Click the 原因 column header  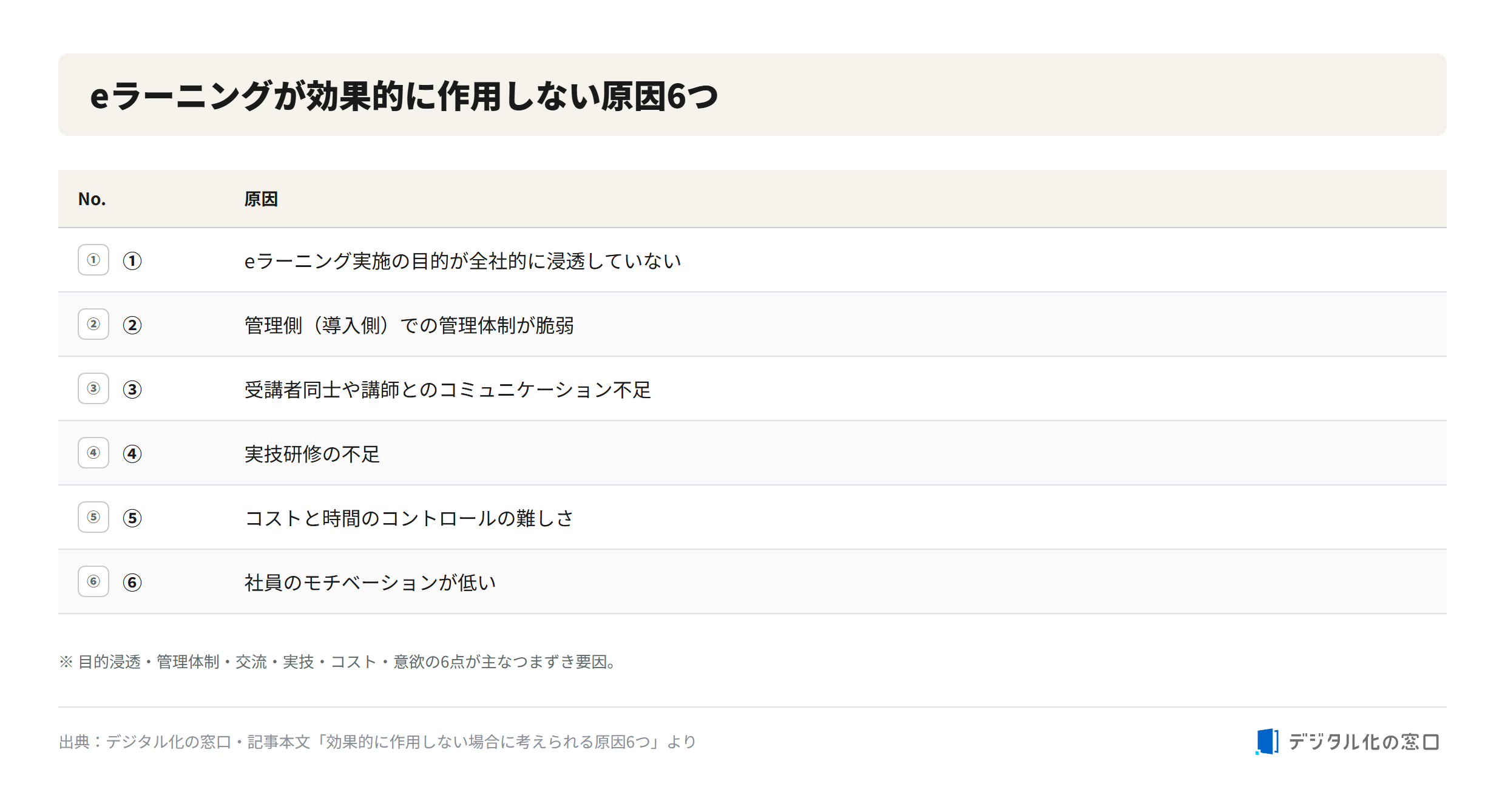[x=261, y=199]
